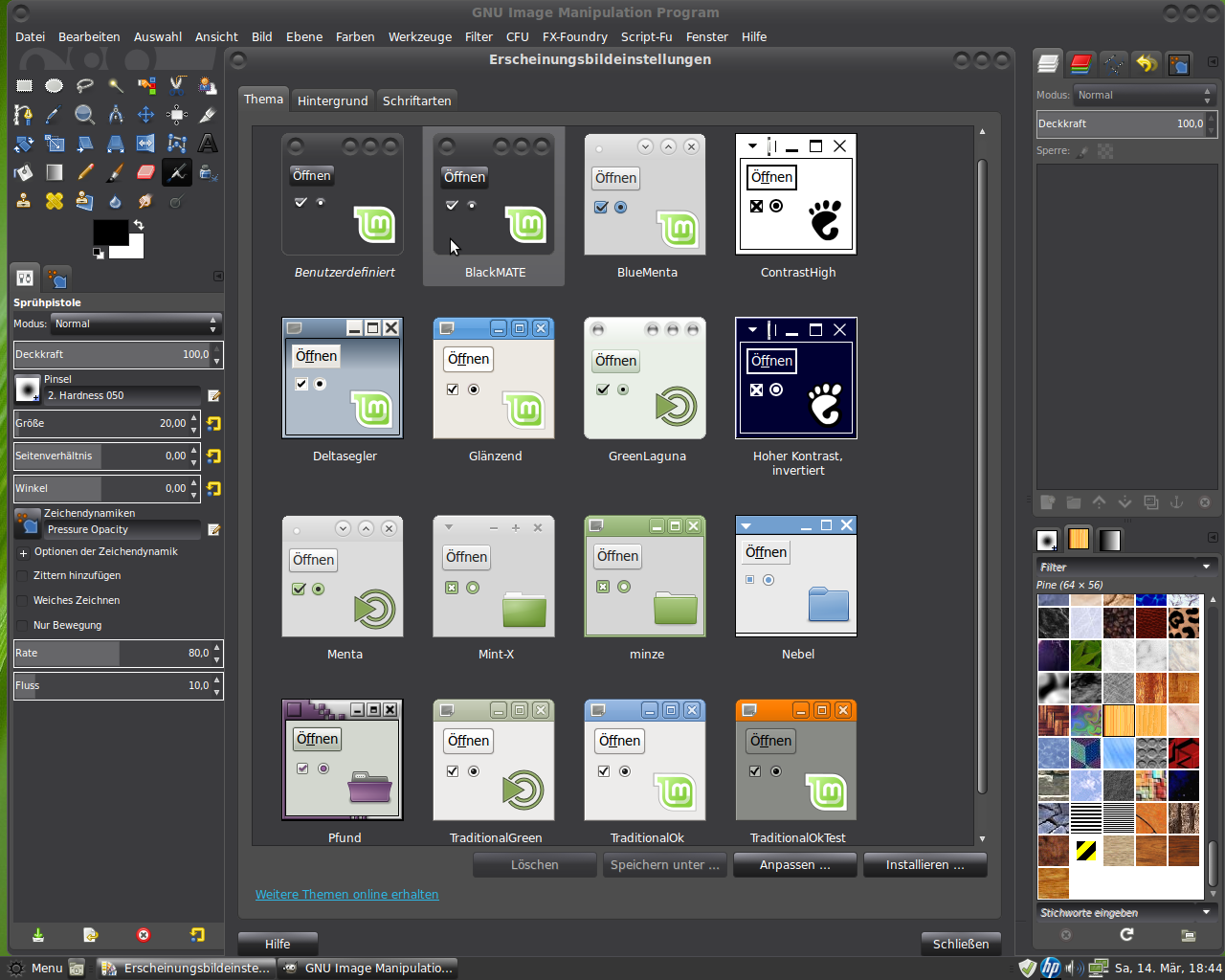Switch to the Hintergrund tab
1225x980 pixels.
332,100
